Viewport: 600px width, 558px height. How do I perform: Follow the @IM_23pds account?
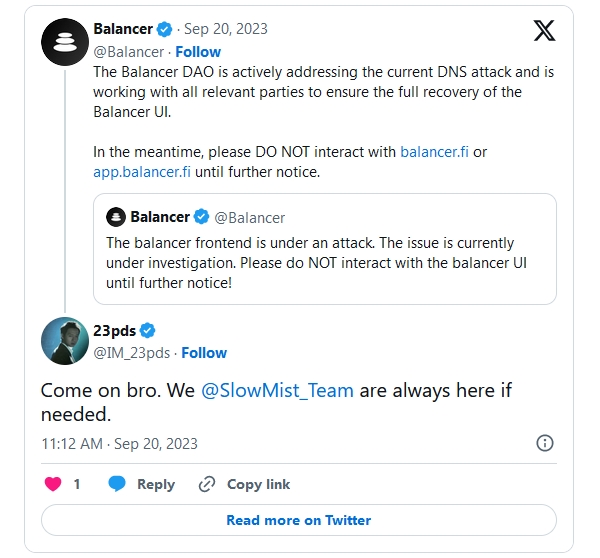point(204,352)
